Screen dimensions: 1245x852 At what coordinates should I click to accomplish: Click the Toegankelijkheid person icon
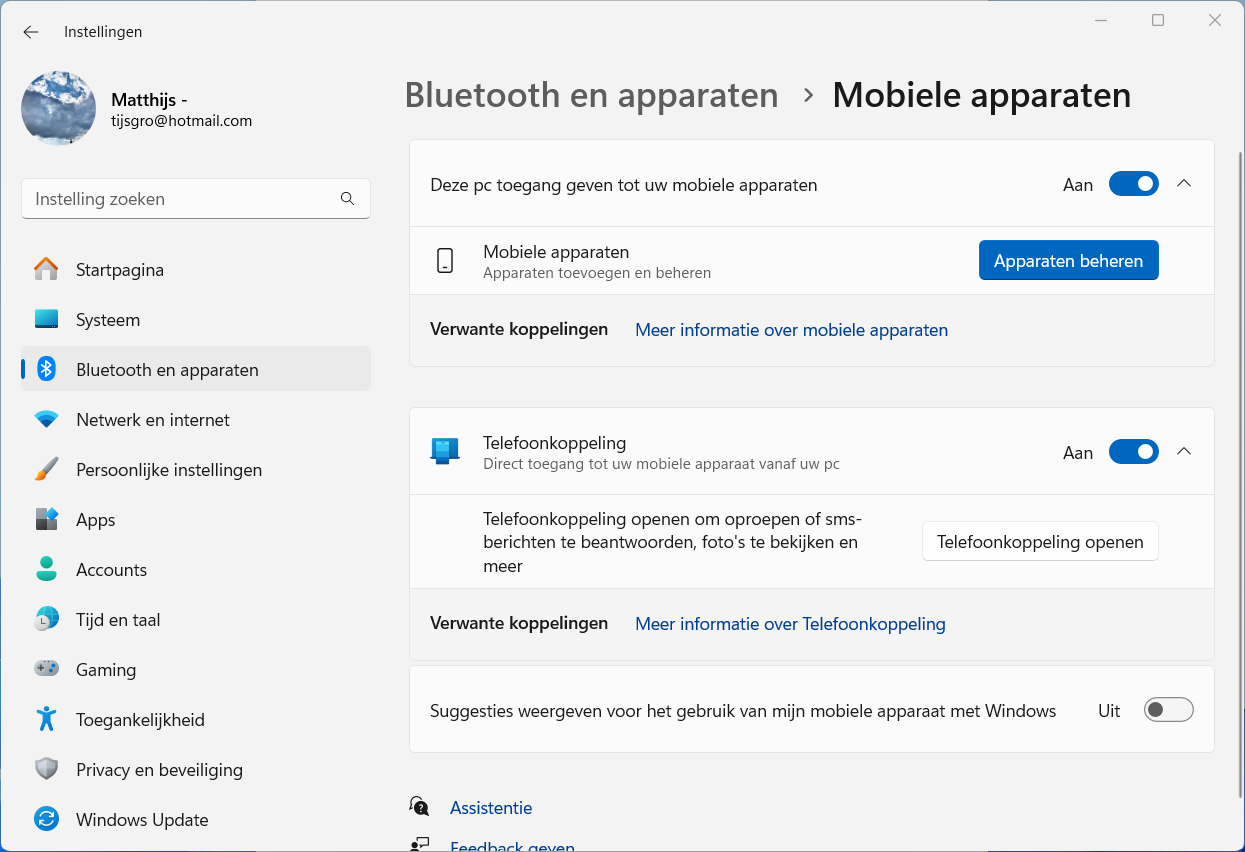[x=46, y=720]
